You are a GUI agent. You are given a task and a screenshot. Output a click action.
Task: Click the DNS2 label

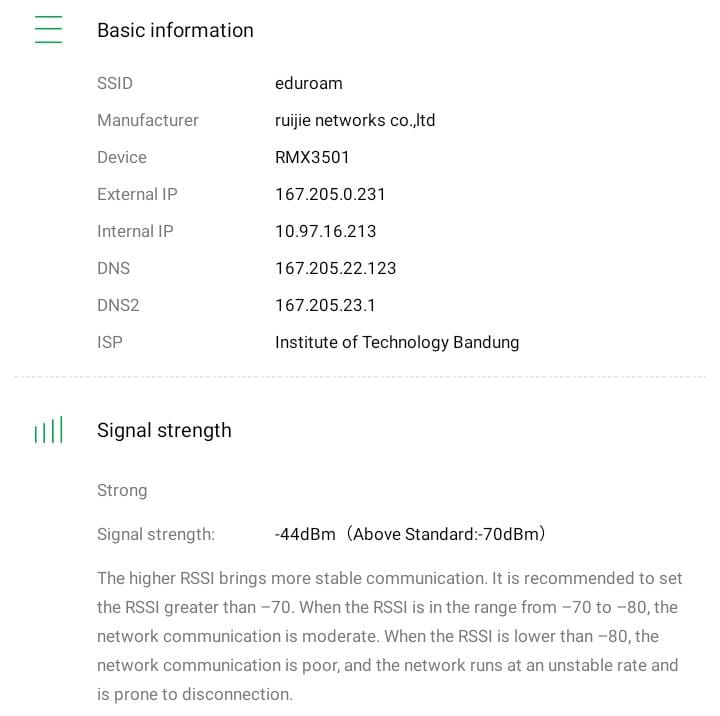tap(118, 305)
